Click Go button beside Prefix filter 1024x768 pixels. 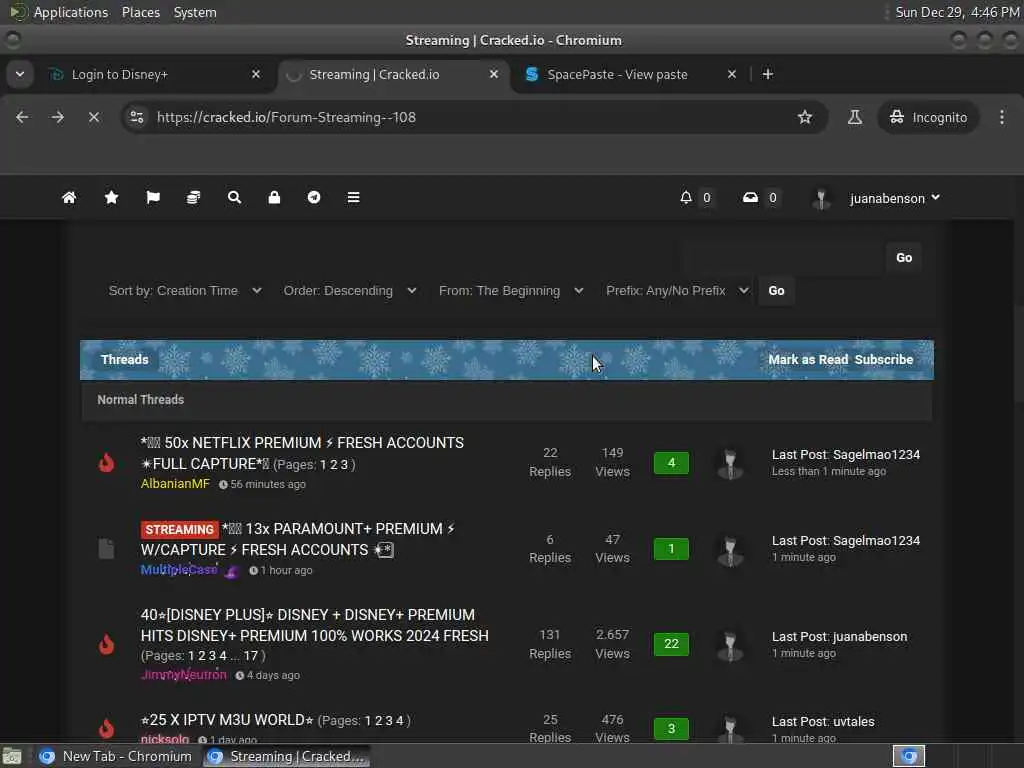[x=776, y=291]
